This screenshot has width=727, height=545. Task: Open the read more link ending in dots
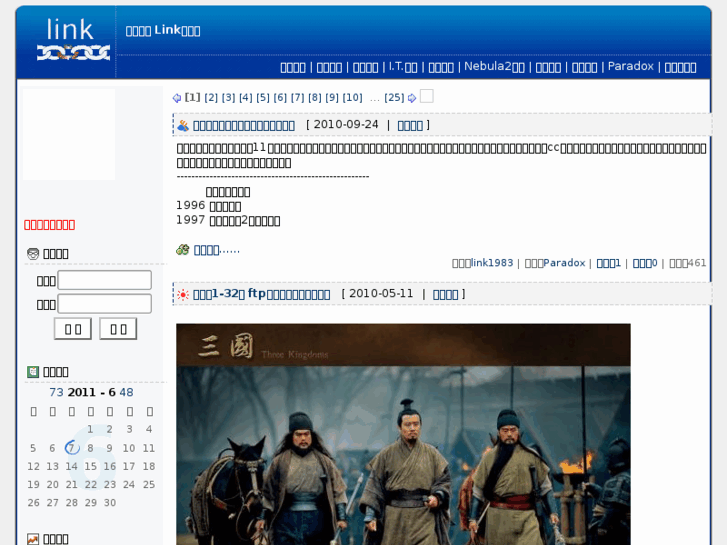click(x=217, y=250)
